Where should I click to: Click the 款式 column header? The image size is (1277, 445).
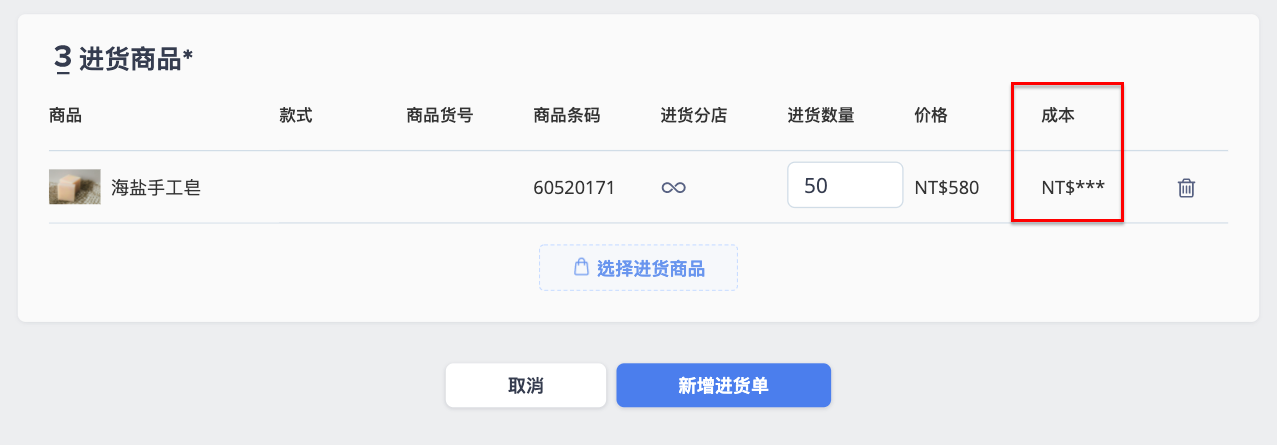point(296,115)
